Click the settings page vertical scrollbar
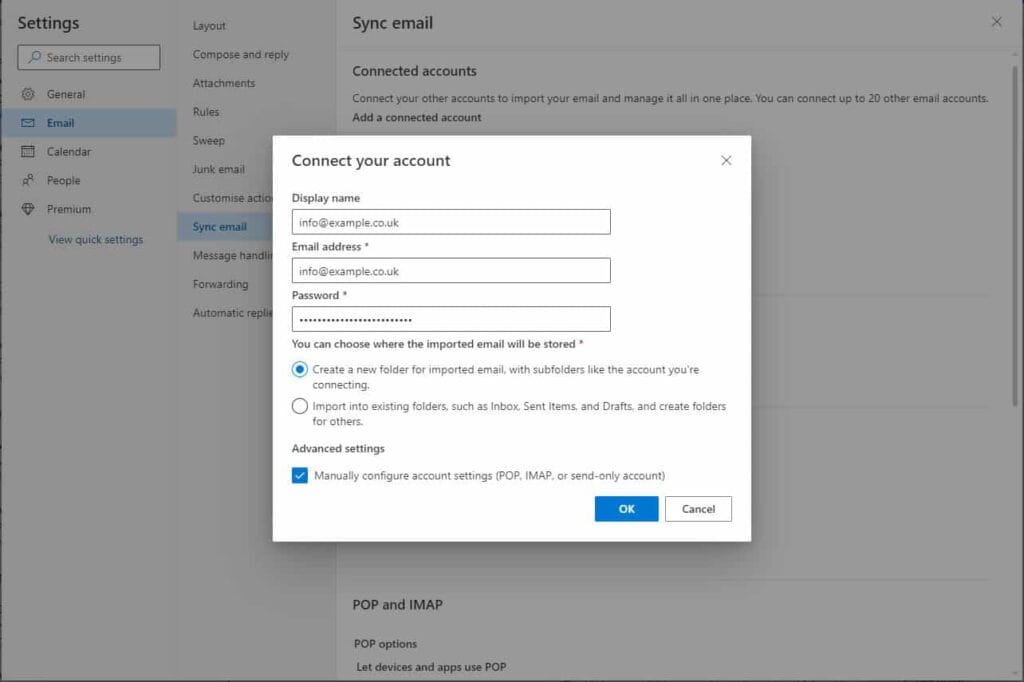The height and width of the screenshot is (682, 1024). tap(1015, 235)
